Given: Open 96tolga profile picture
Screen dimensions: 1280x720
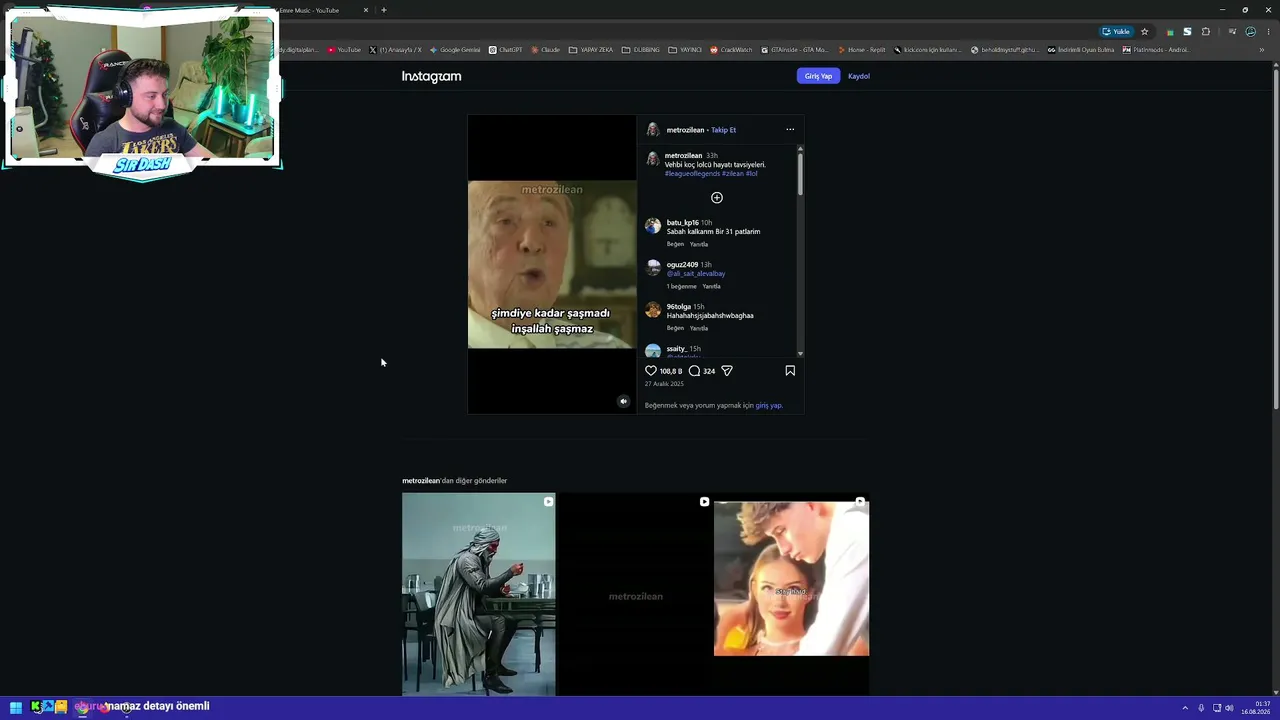Looking at the screenshot, I should click(x=653, y=310).
